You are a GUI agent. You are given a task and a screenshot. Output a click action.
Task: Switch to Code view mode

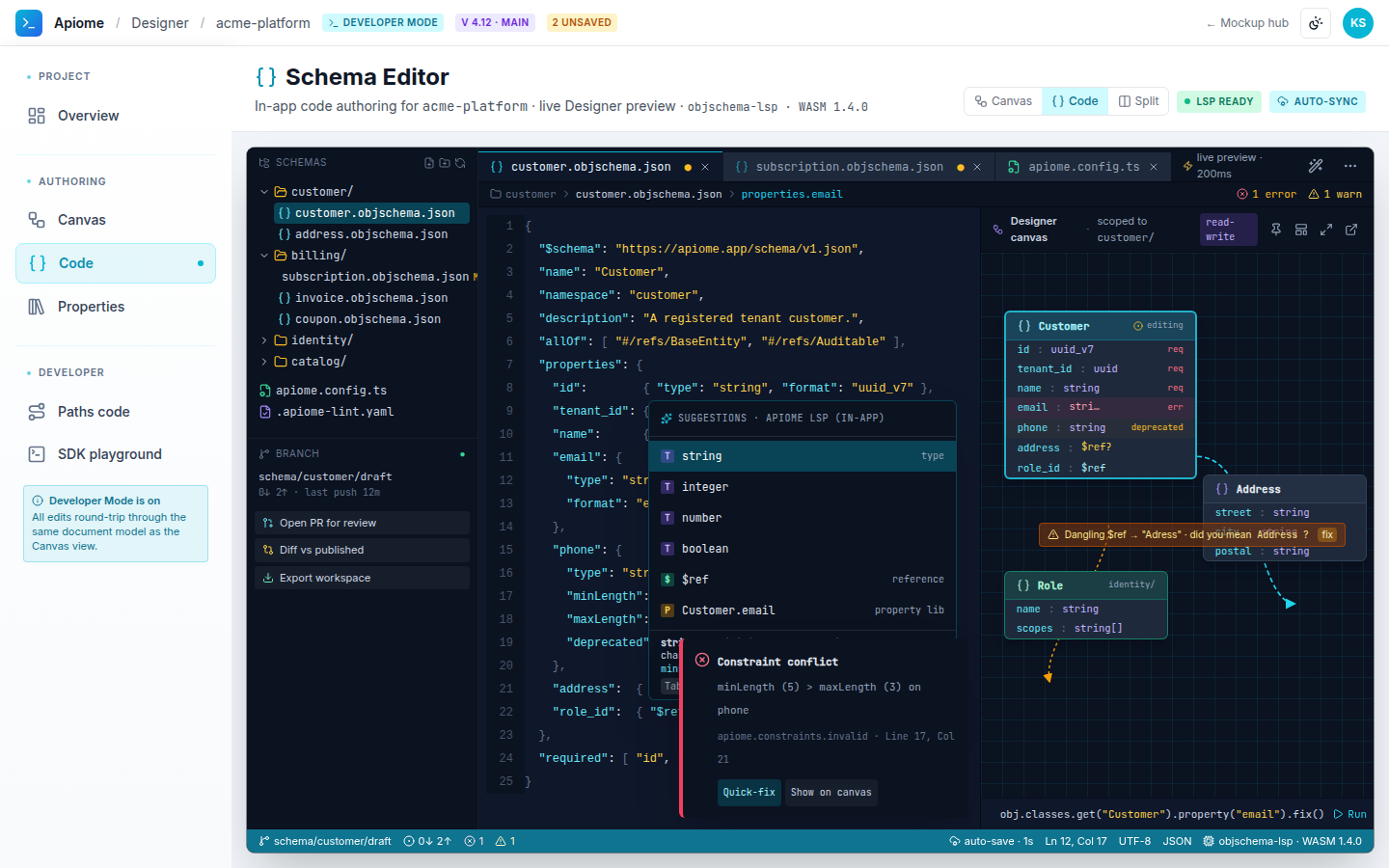tap(1075, 101)
